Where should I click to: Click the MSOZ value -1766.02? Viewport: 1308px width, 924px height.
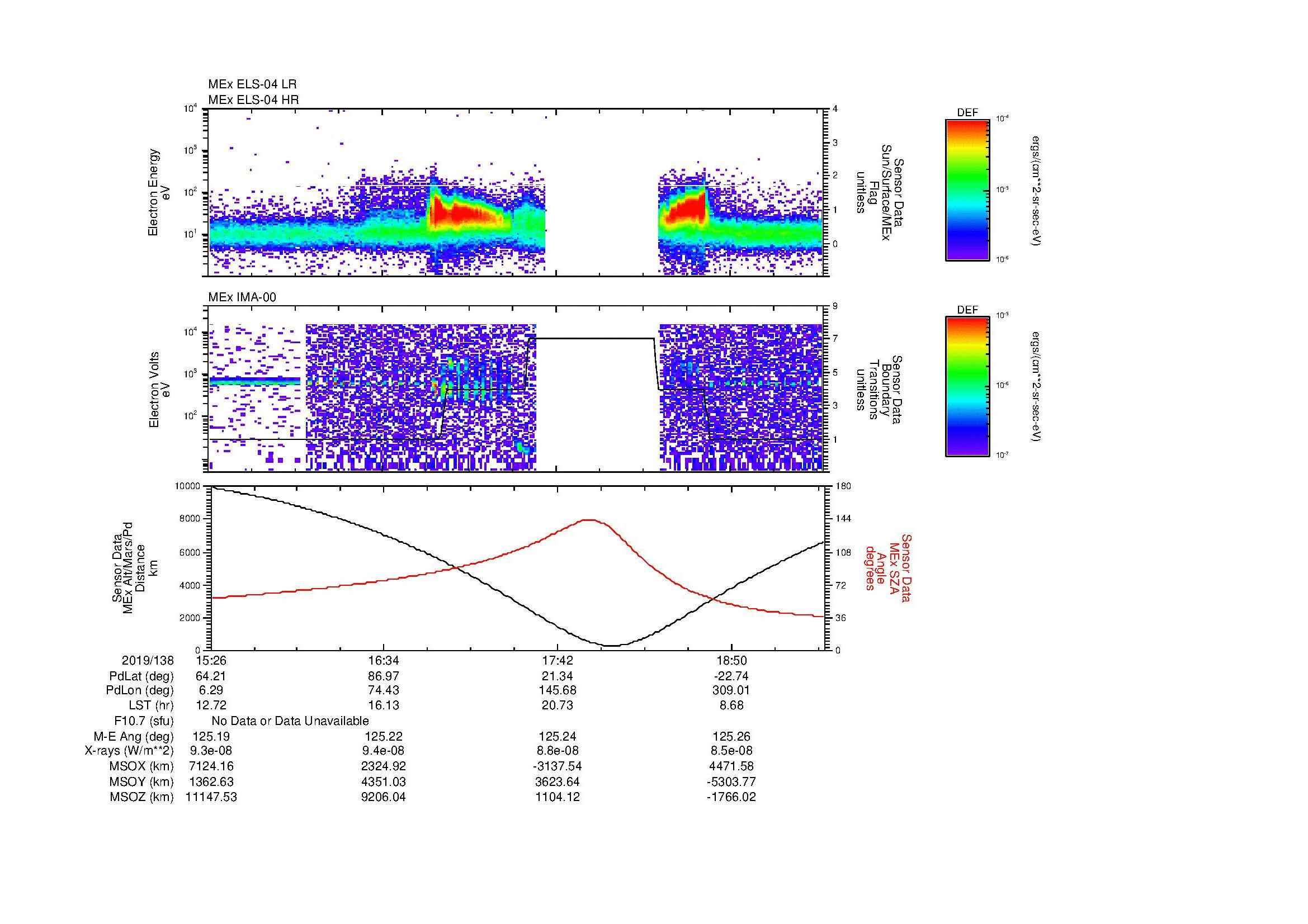coord(731,797)
